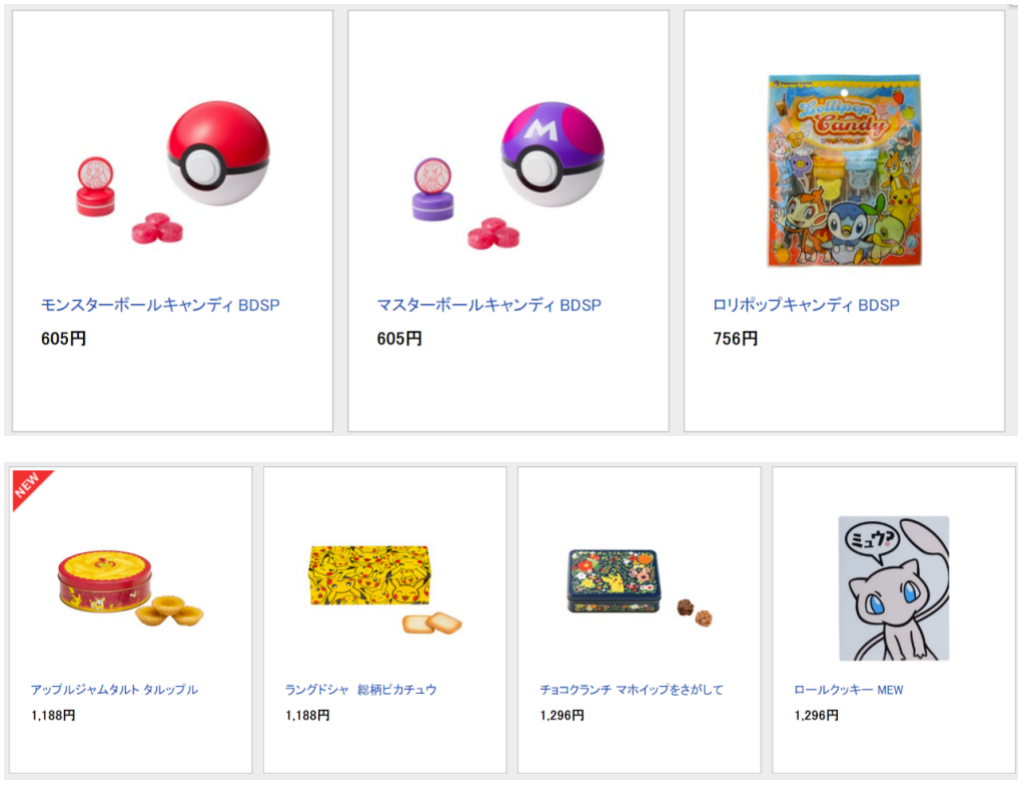
Task: Open アップルジャムタルト タルップル link
Action: (114, 690)
